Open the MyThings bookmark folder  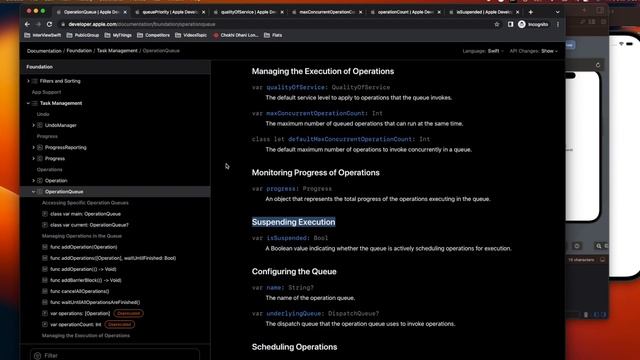(x=118, y=35)
